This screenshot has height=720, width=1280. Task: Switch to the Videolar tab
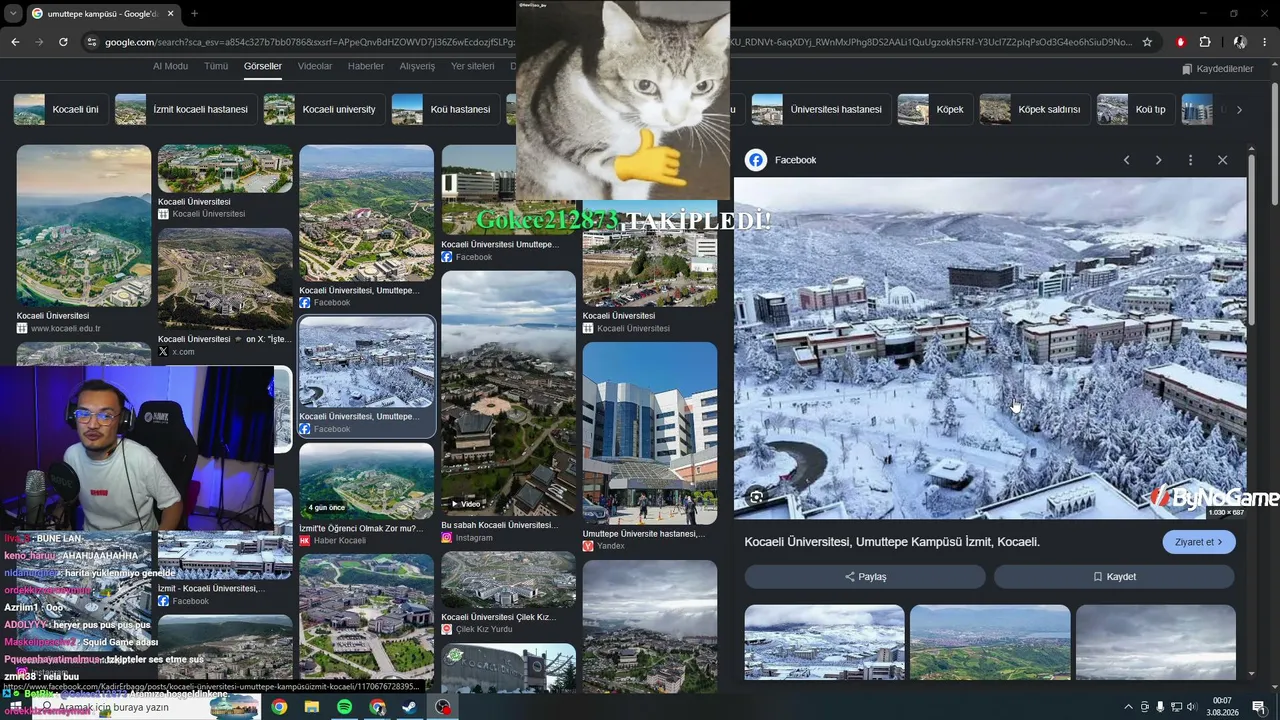315,66
